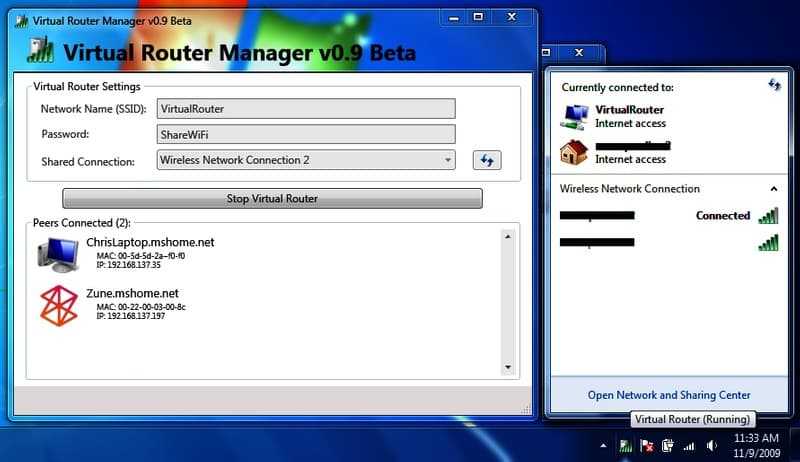Viewport: 800px width, 462px height.
Task: Maximize the Virtual Router Manager window
Action: [x=478, y=17]
